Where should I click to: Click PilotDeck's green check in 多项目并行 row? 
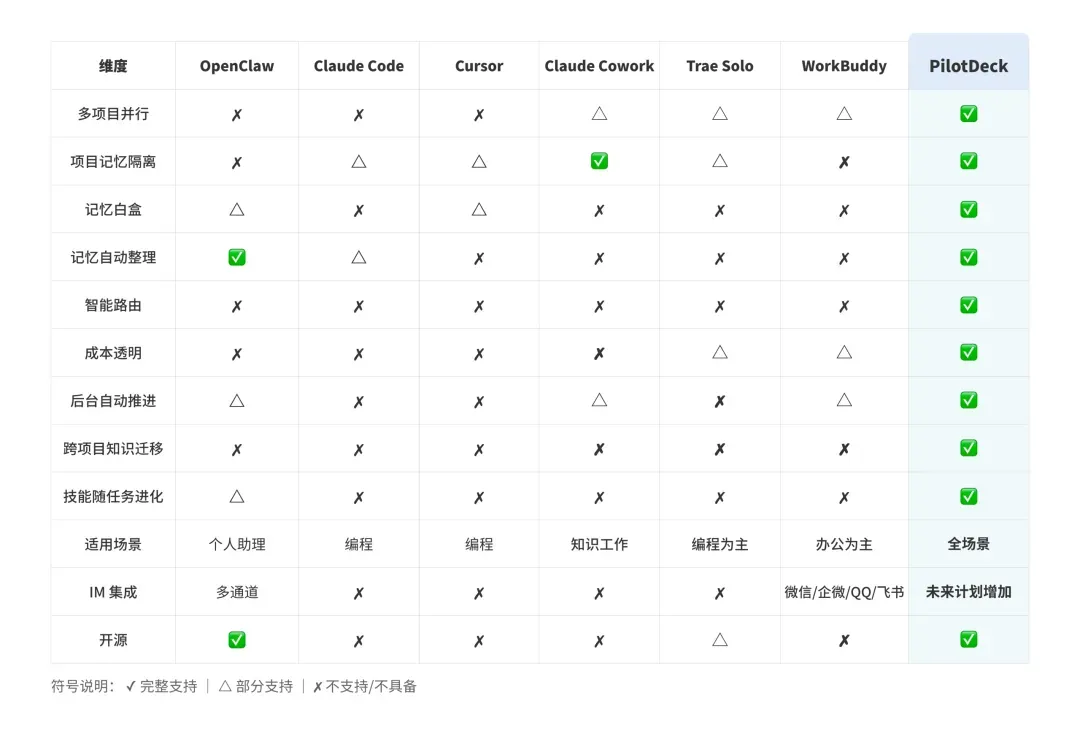click(968, 114)
